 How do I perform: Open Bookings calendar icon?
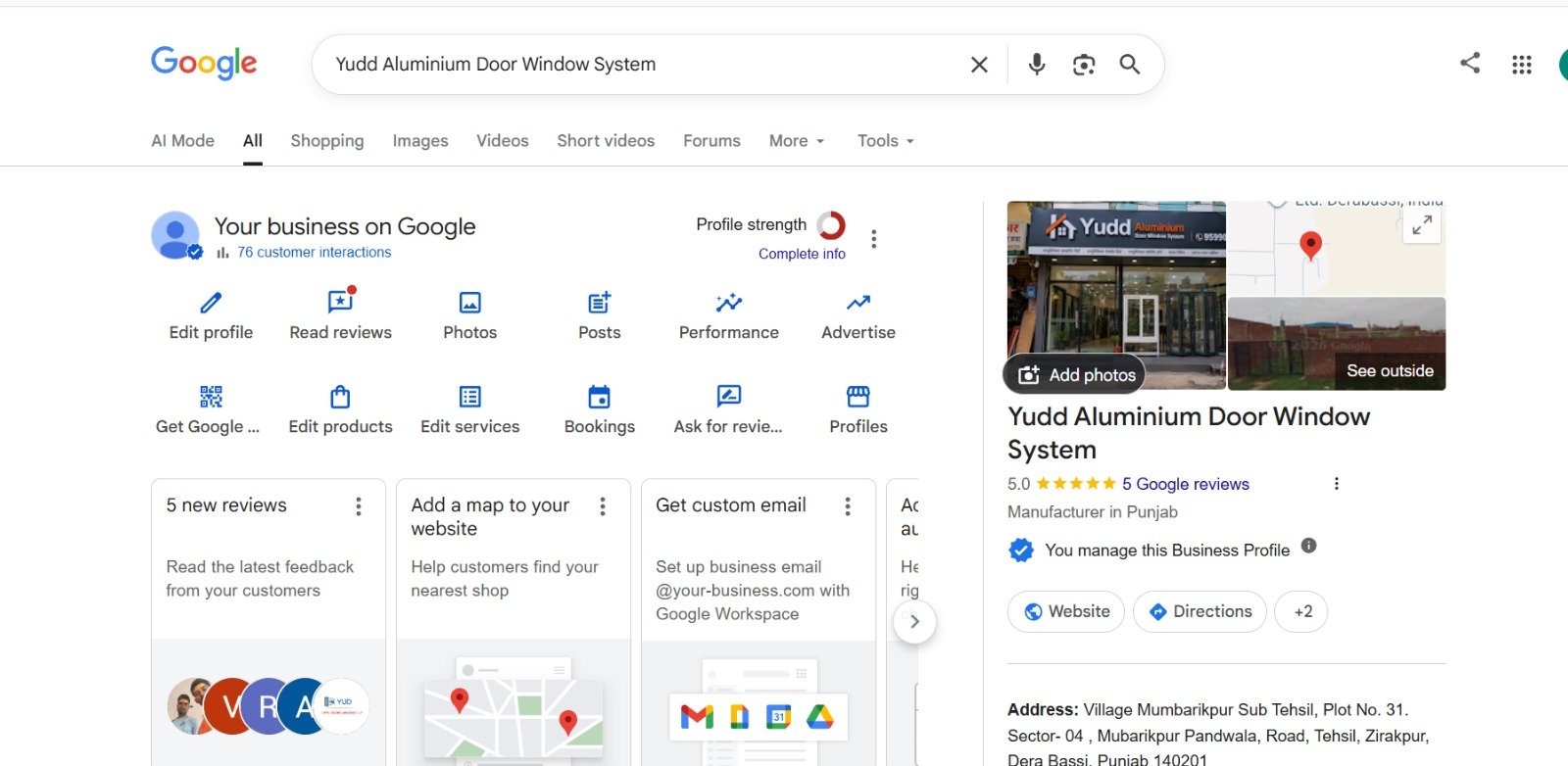click(x=600, y=396)
